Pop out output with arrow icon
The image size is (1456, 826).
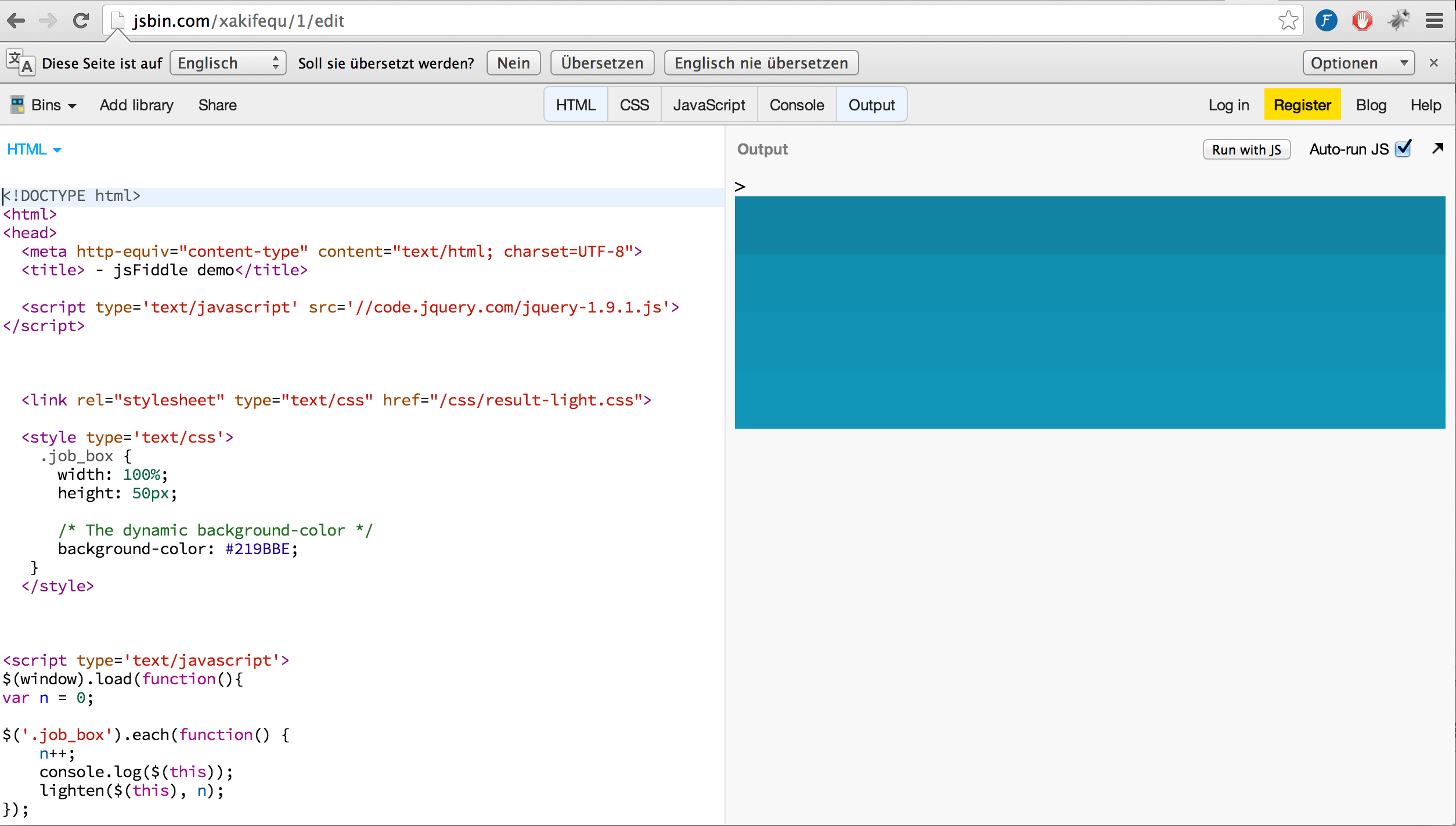1437,149
